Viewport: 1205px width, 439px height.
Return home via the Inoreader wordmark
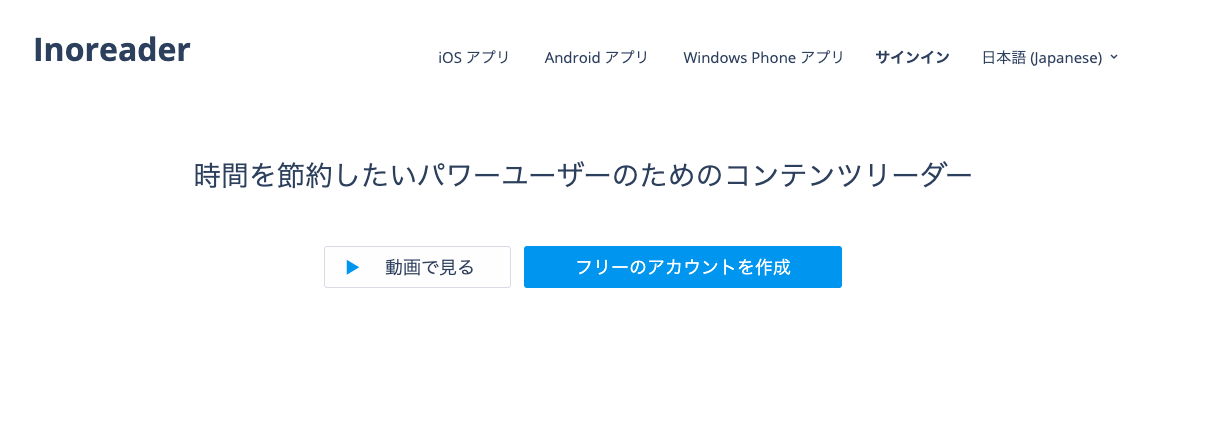[112, 49]
